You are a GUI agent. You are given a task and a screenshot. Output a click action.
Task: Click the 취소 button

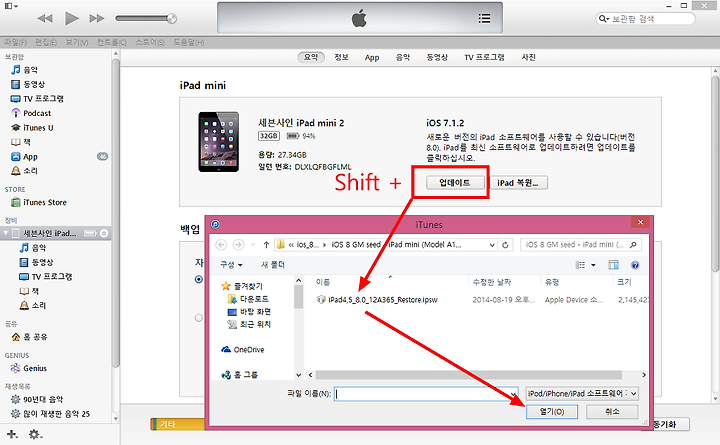pos(612,411)
